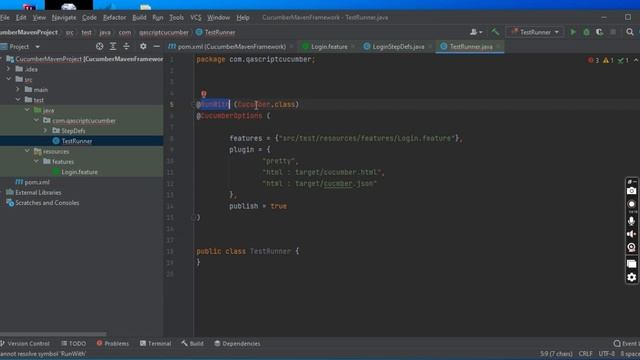Select Login.feature in project tree
This screenshot has width=640, height=360.
coord(79,172)
